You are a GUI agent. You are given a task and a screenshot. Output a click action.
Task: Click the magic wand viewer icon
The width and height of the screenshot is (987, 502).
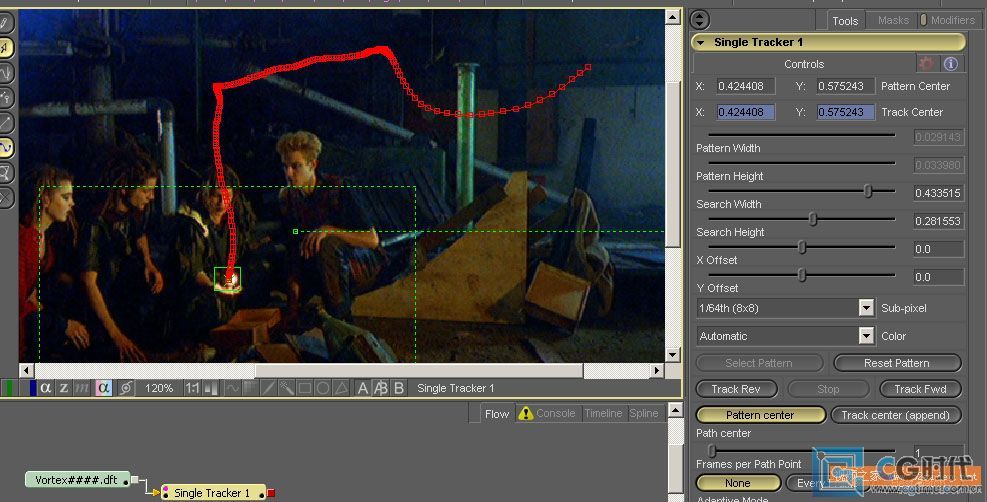click(x=286, y=388)
